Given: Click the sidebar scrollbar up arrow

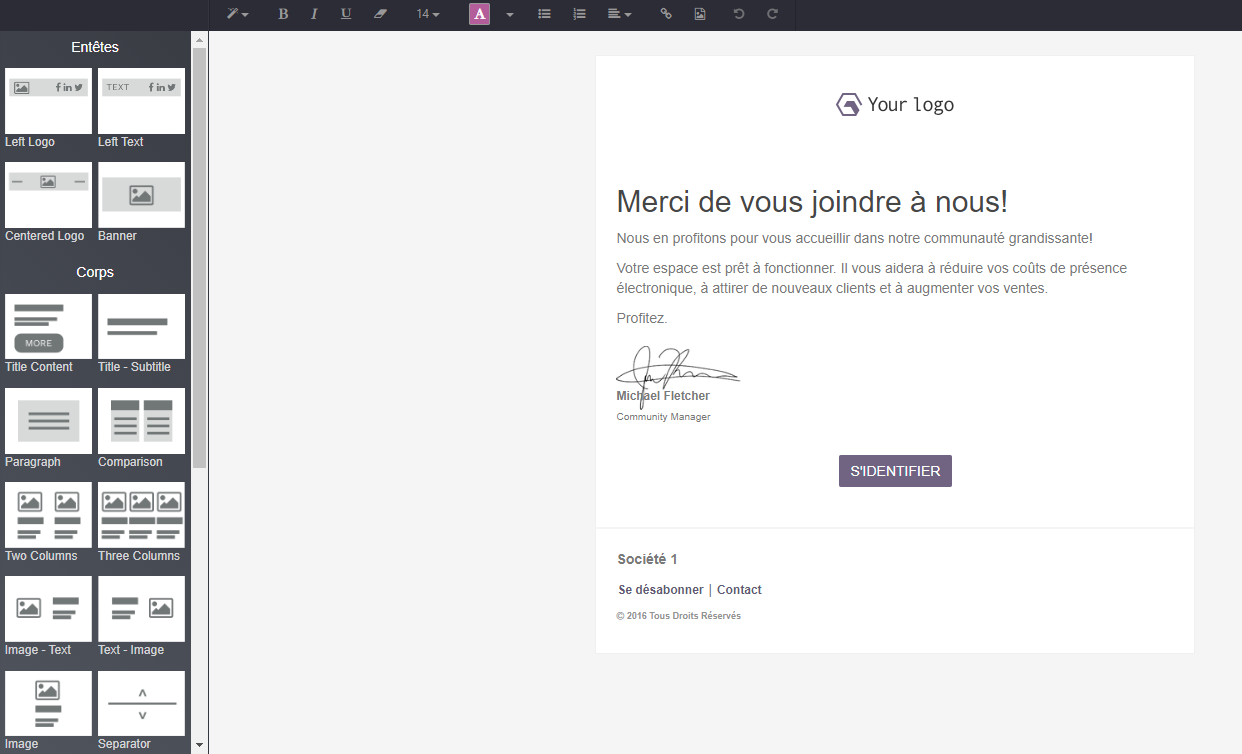Looking at the screenshot, I should click(199, 40).
